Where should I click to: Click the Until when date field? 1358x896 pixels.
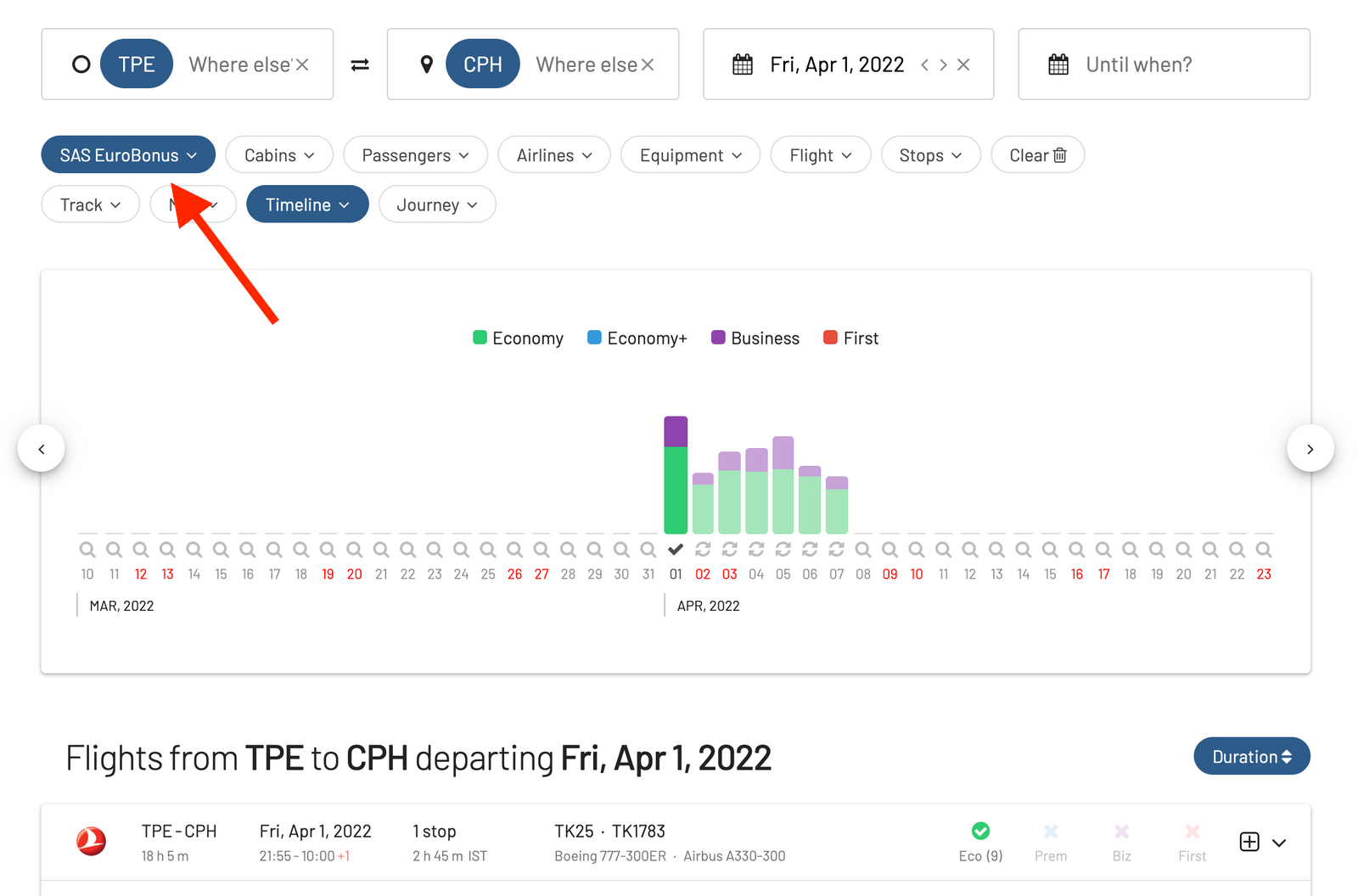[x=1164, y=64]
